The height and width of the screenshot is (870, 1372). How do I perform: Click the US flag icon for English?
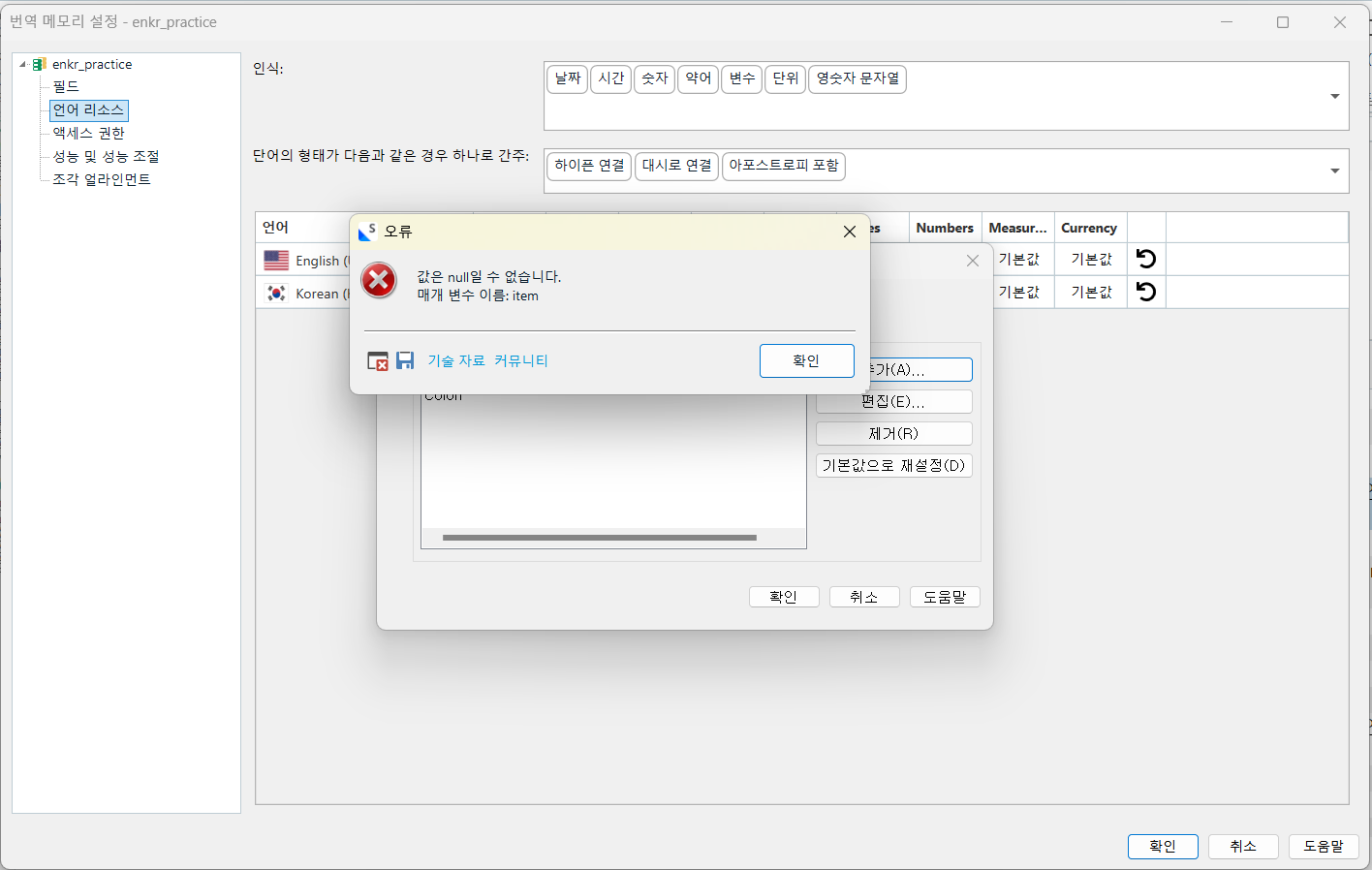click(276, 259)
